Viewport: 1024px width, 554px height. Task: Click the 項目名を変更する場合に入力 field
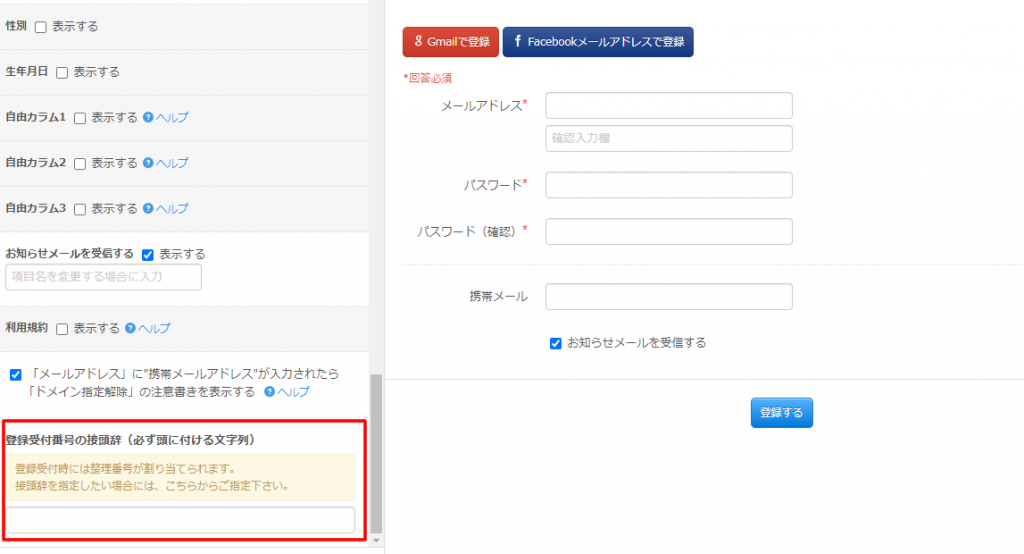104,277
